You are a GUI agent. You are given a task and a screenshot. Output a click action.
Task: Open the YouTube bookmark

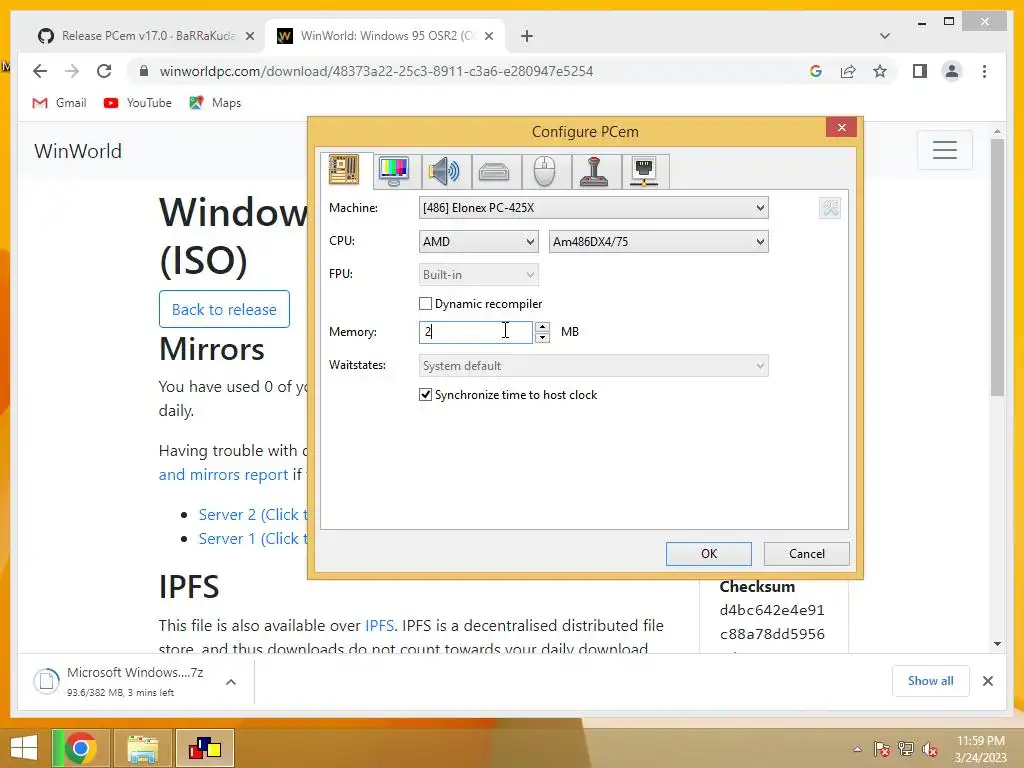[138, 103]
